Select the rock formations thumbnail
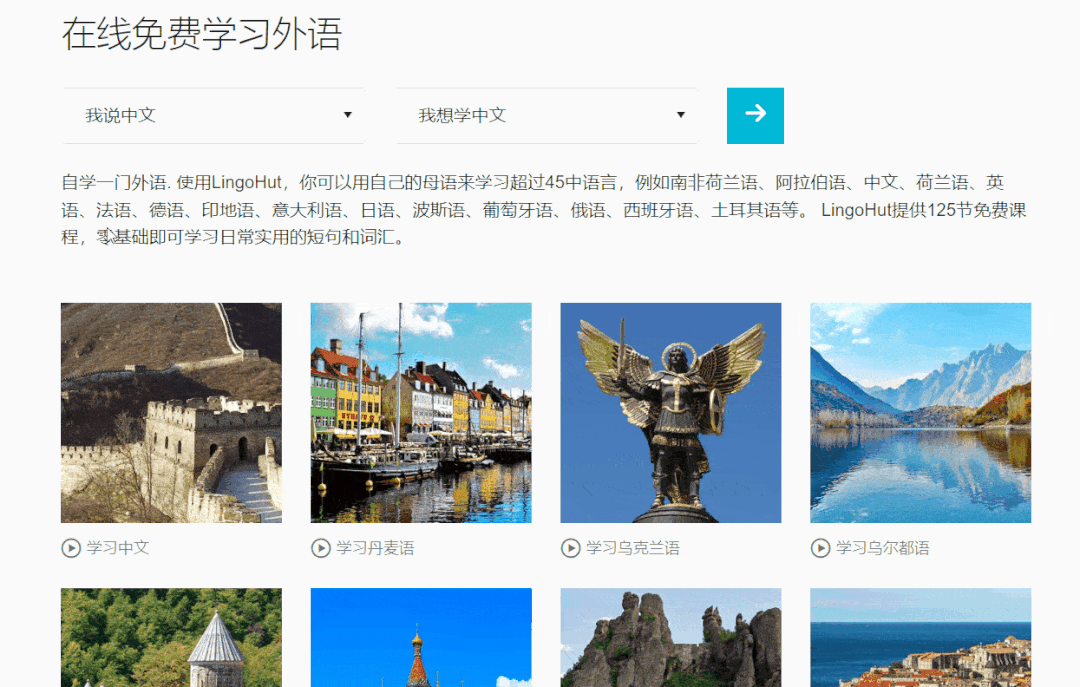This screenshot has height=687, width=1080. click(671, 637)
